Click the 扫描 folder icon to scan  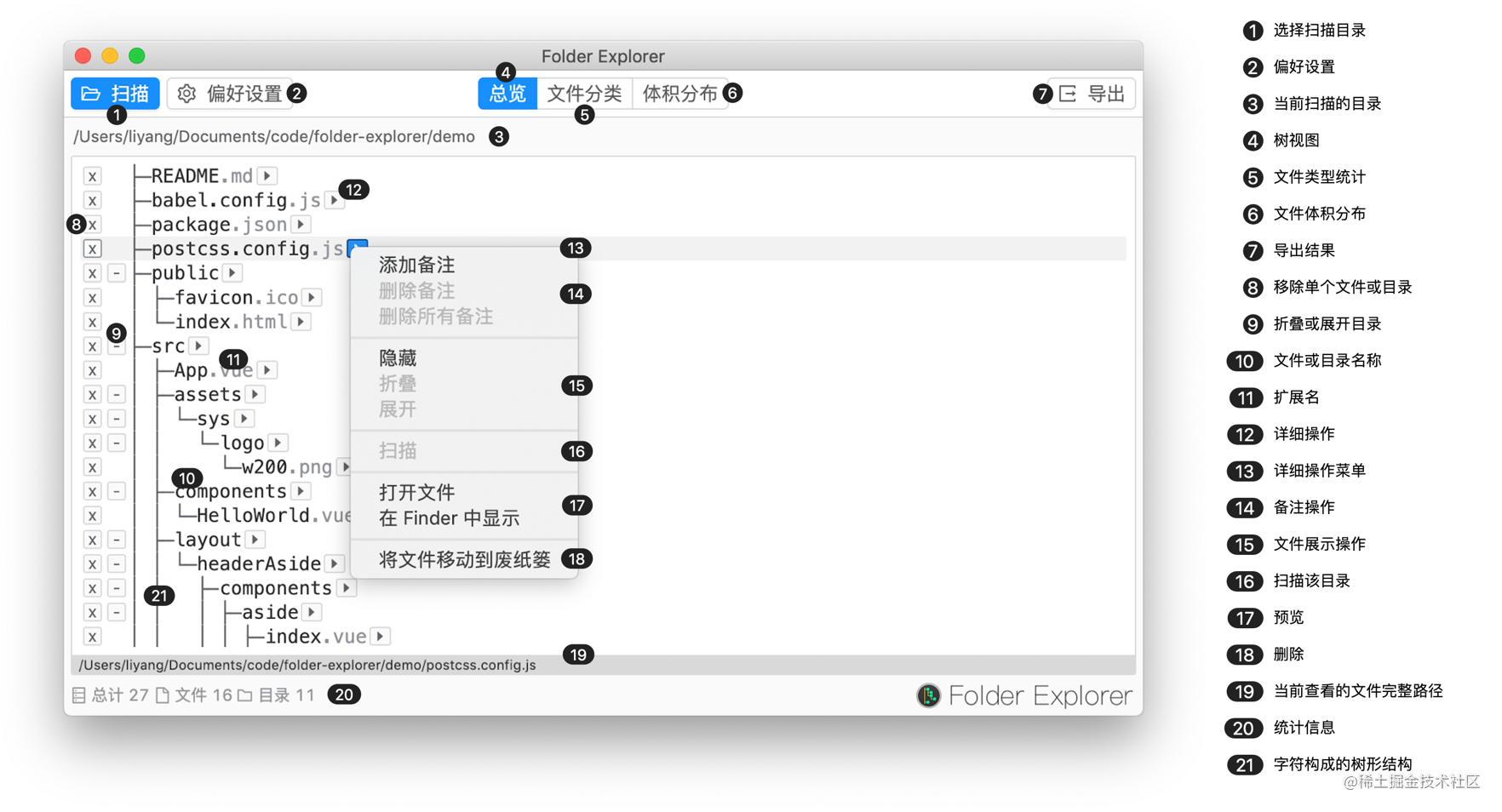(x=92, y=94)
